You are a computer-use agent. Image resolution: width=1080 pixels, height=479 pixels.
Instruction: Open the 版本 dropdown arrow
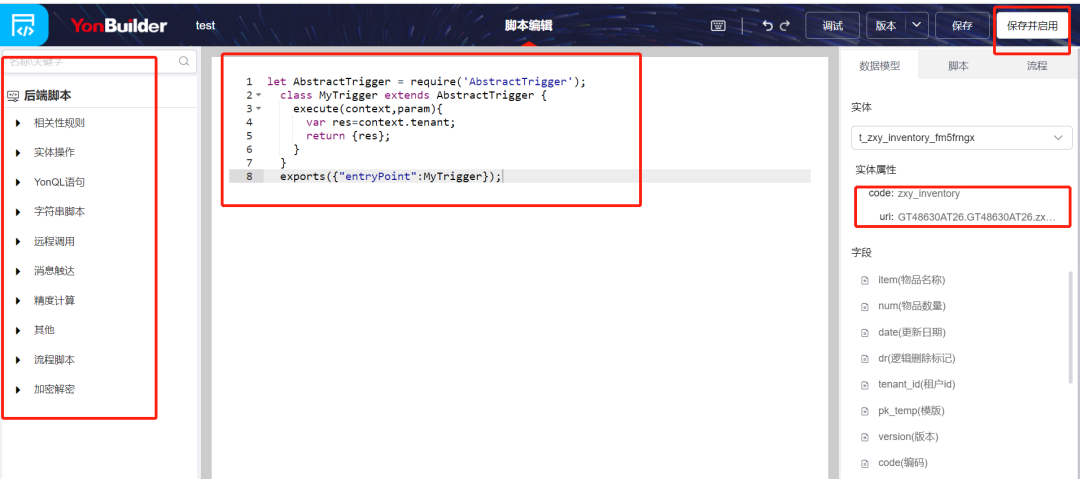(915, 26)
